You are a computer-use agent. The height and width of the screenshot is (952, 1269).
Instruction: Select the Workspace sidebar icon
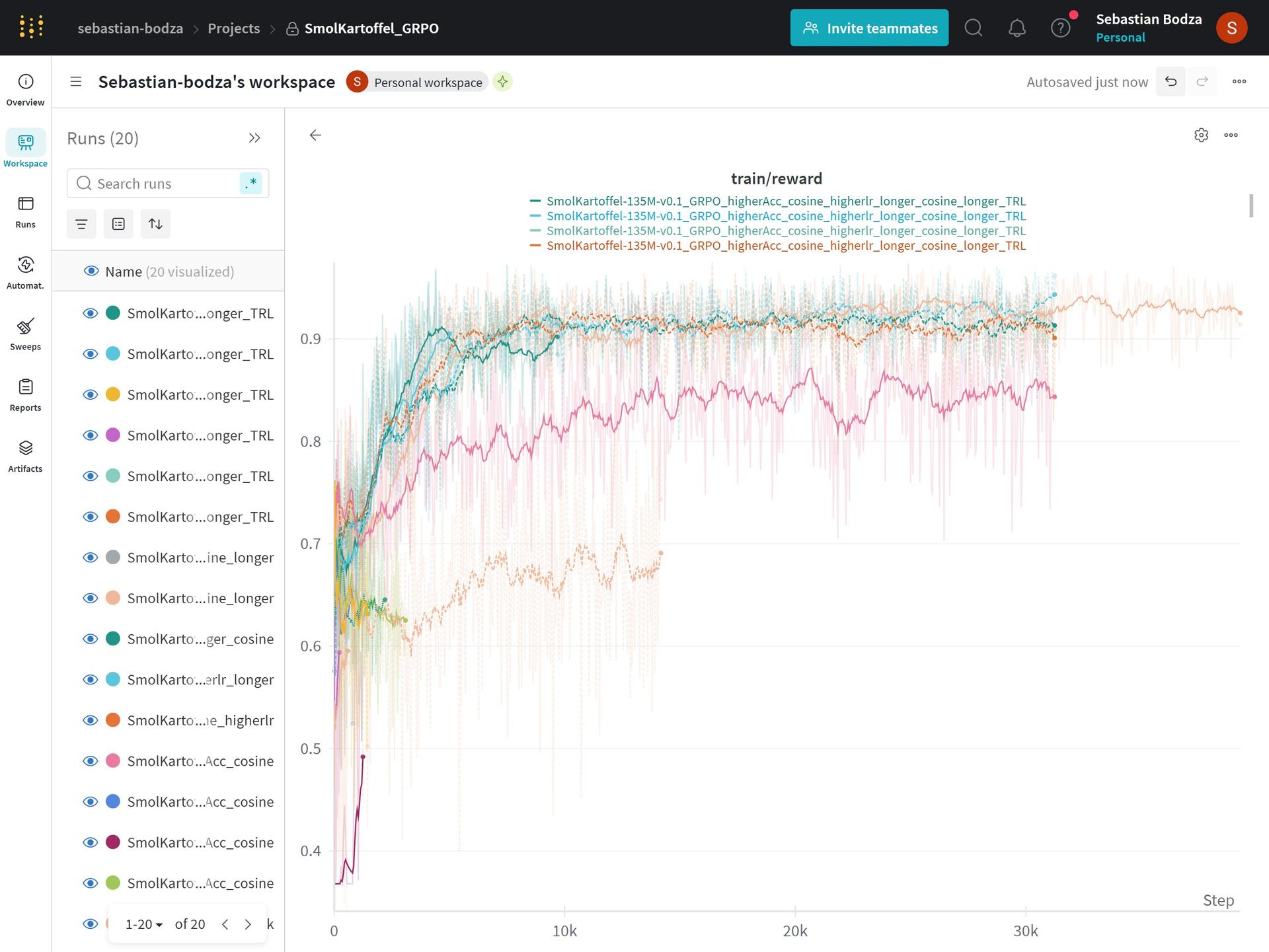pyautogui.click(x=25, y=149)
